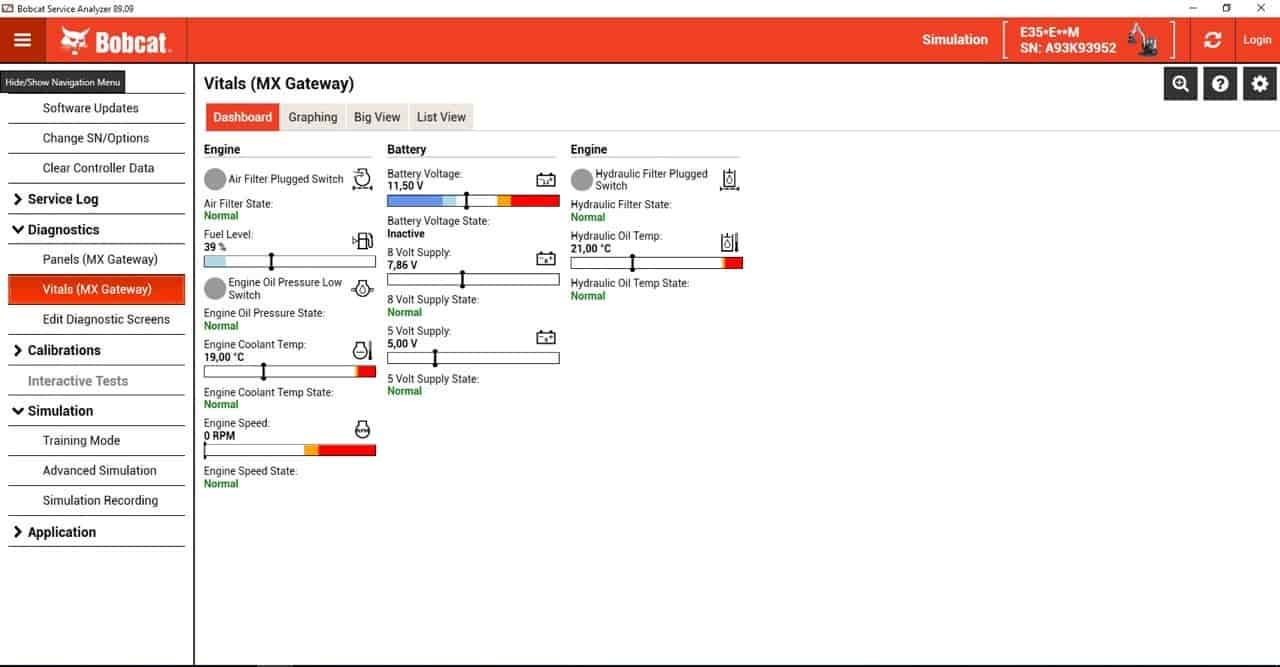Image resolution: width=1280 pixels, height=667 pixels.
Task: Expand the Service Log section
Action: (x=97, y=199)
